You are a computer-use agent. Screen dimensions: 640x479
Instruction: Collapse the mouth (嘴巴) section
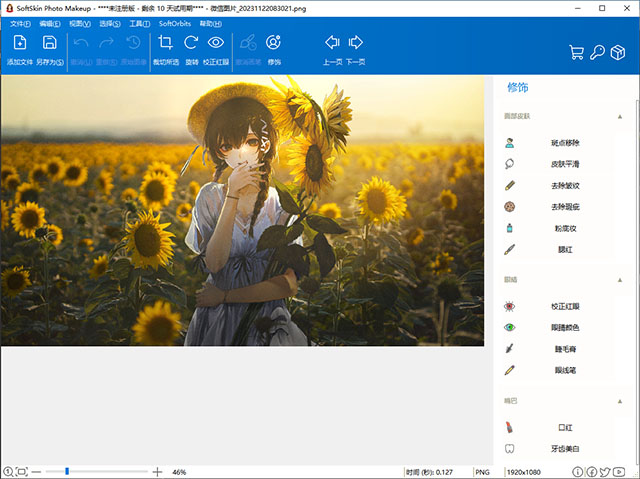620,401
